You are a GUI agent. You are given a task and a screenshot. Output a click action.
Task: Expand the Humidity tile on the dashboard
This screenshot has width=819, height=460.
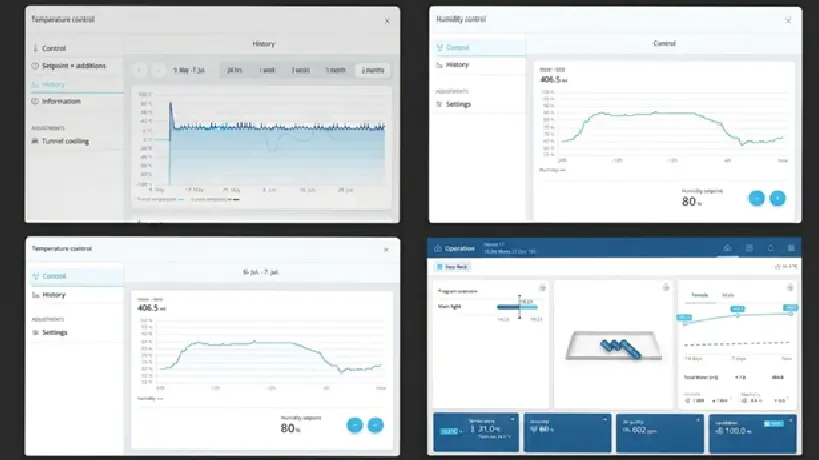pyautogui.click(x=605, y=419)
